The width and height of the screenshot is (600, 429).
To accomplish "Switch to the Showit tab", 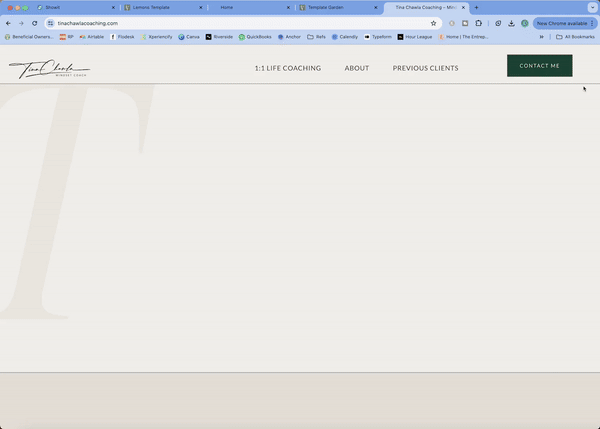I will (75, 7).
